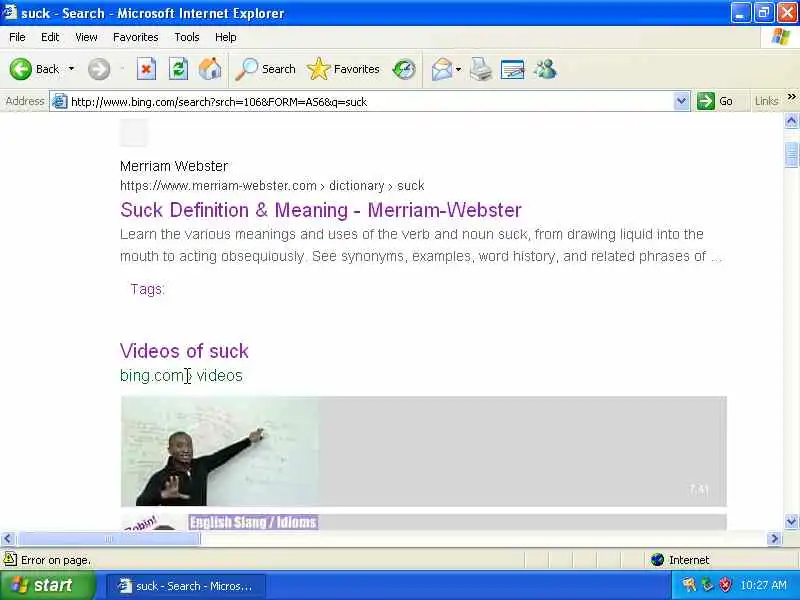Click the red security shield tray icon
The width and height of the screenshot is (800, 600).
pyautogui.click(x=725, y=585)
